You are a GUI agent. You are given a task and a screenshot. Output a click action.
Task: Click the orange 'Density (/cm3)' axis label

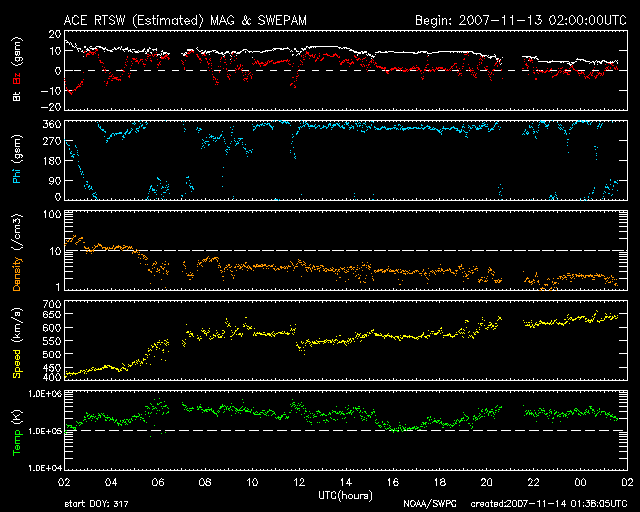tap(17, 253)
